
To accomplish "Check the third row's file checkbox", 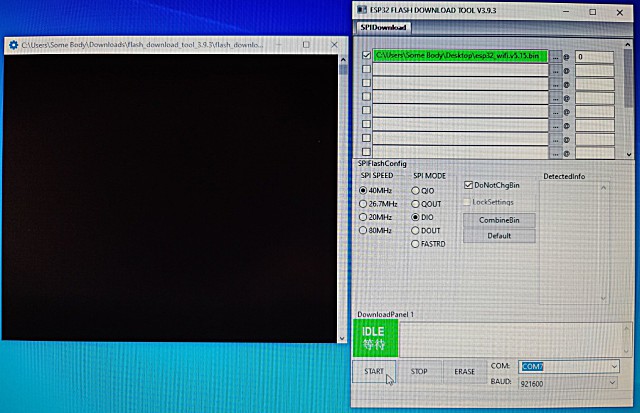I will pos(366,83).
